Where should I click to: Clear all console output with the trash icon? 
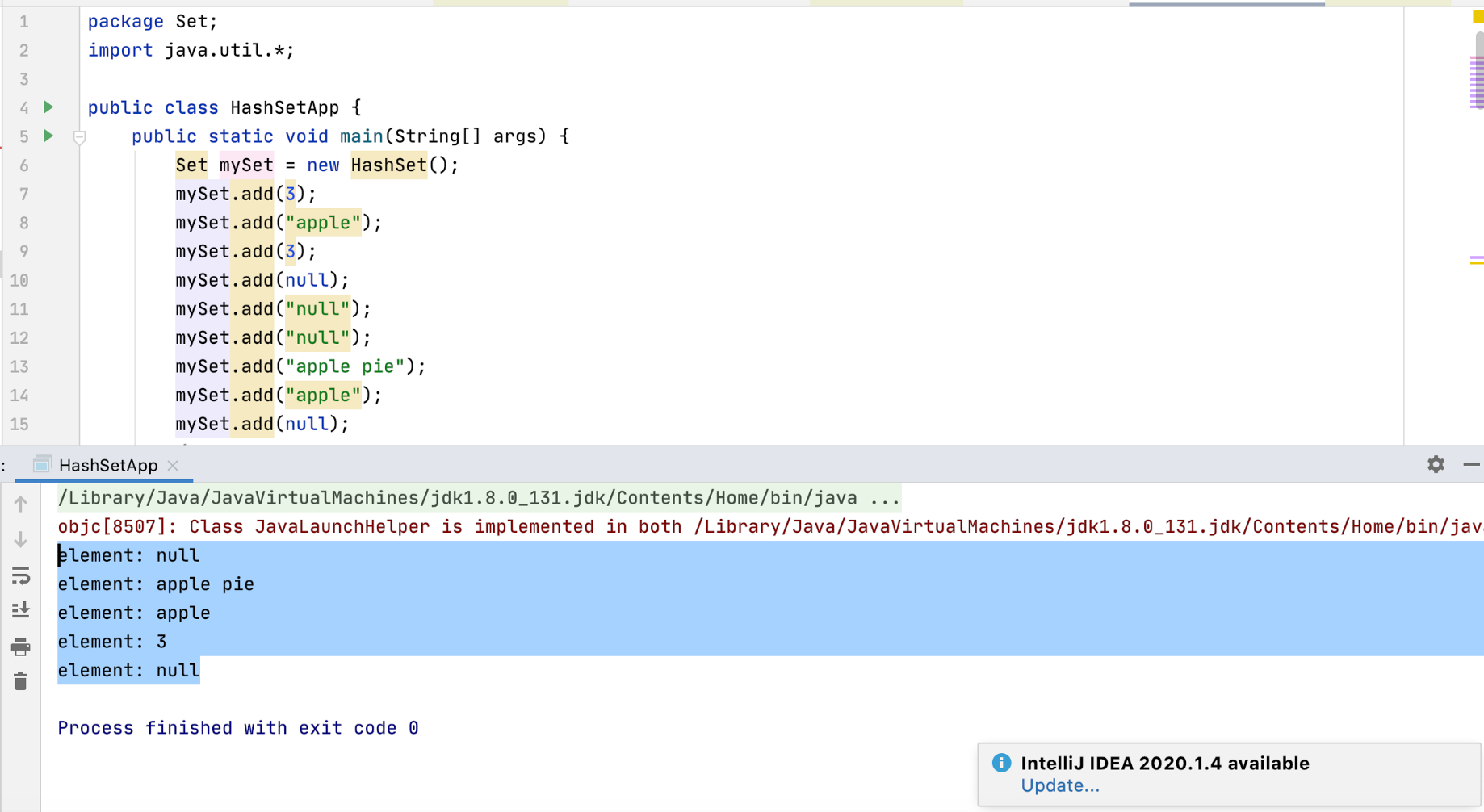[21, 682]
